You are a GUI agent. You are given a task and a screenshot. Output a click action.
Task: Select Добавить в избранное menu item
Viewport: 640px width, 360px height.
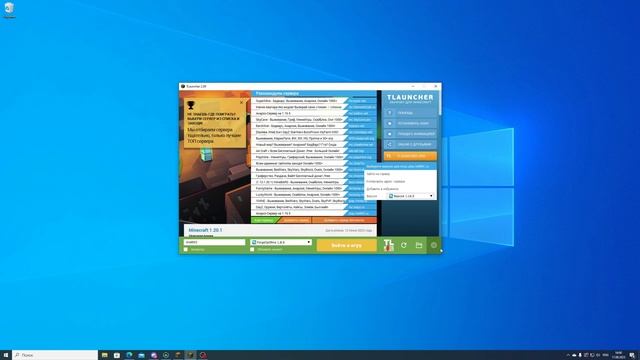[382, 189]
